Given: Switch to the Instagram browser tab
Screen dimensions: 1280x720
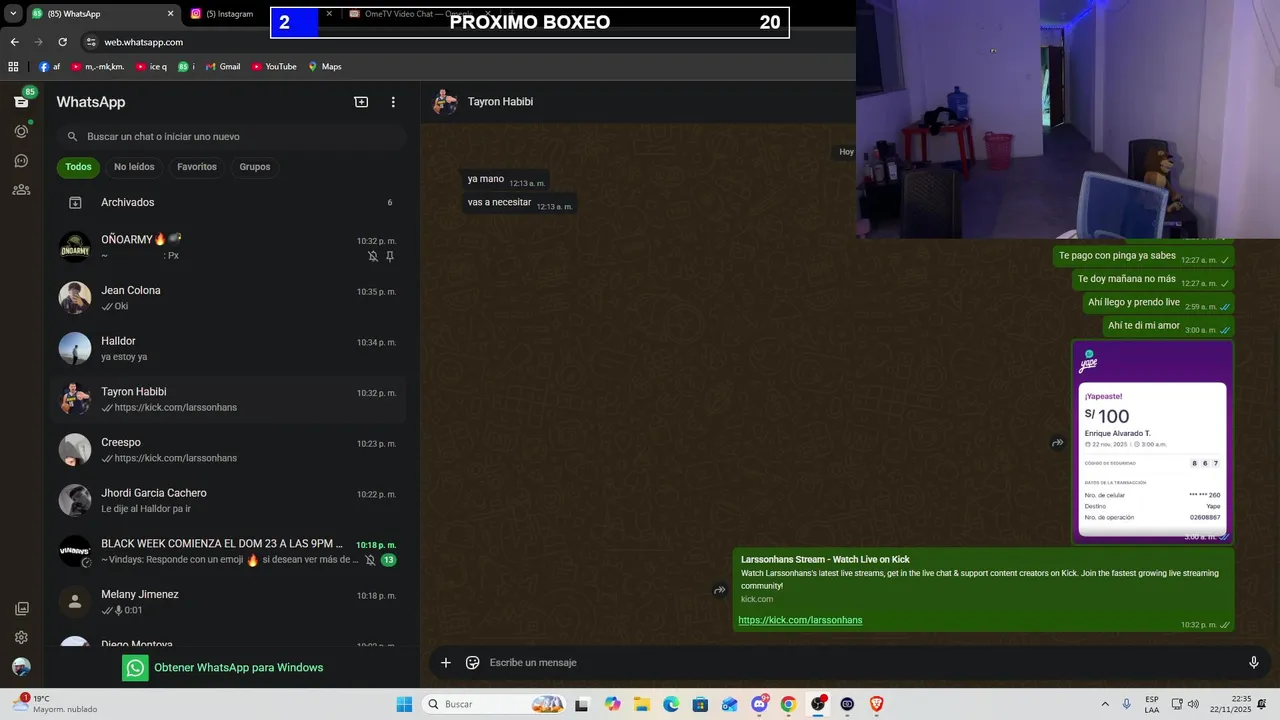Looking at the screenshot, I should tap(226, 14).
